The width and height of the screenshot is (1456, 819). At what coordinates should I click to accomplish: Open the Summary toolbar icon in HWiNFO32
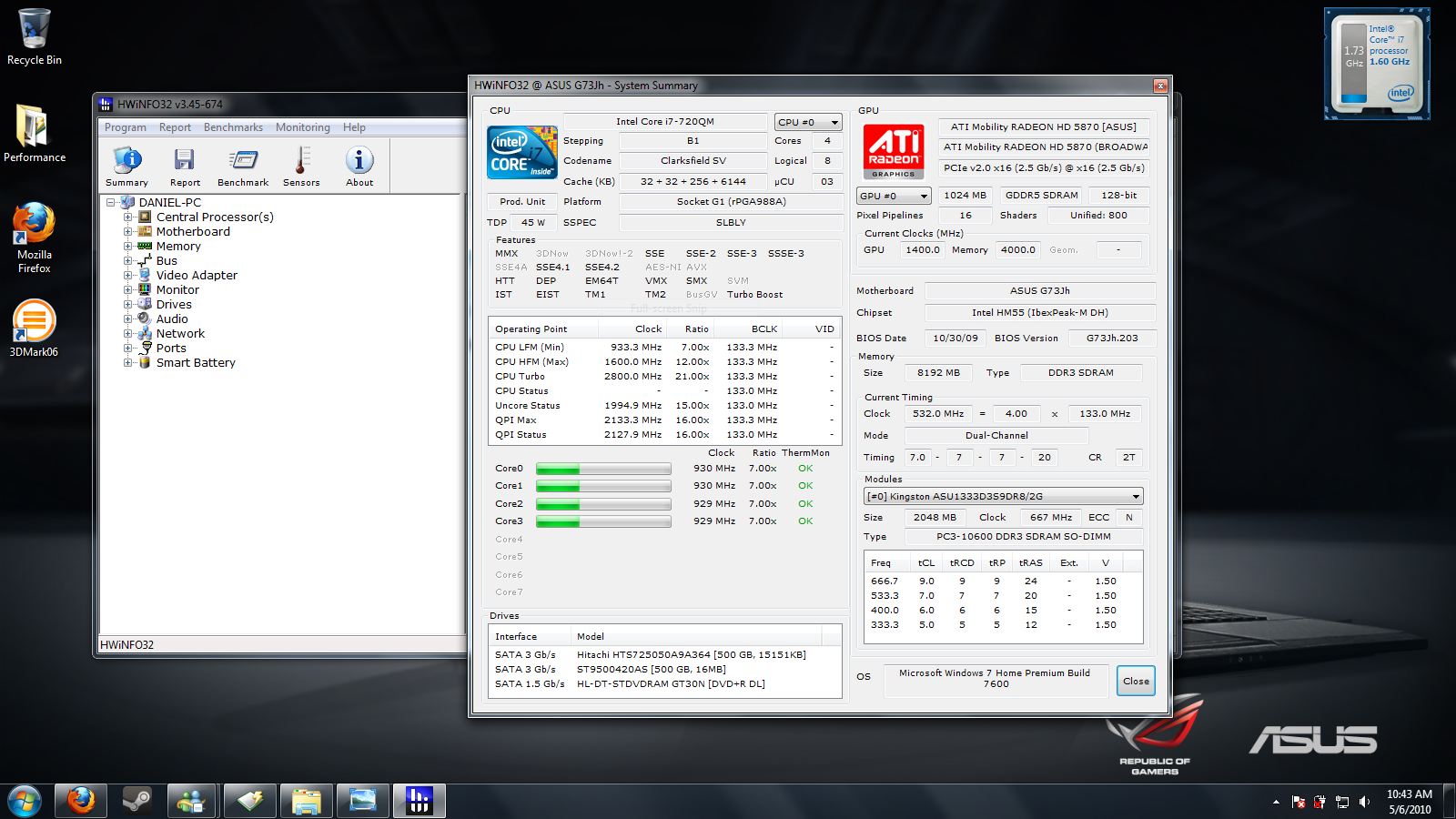(126, 167)
